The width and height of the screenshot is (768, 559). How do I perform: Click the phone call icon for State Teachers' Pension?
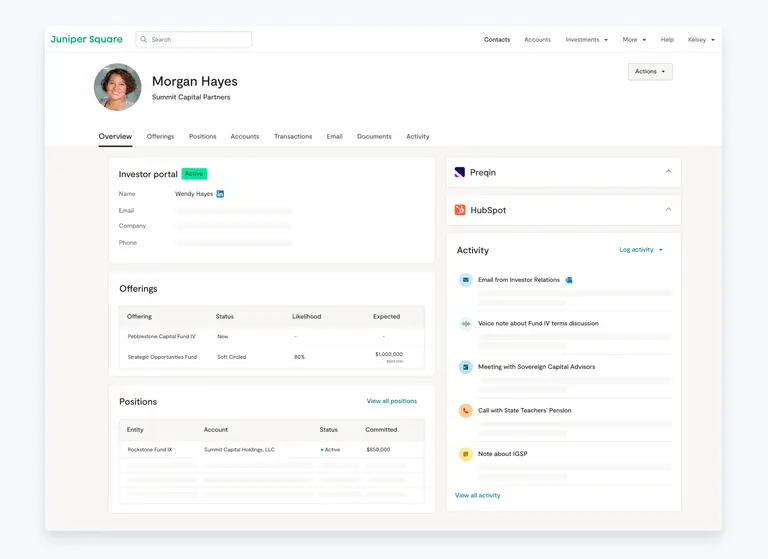tap(465, 410)
